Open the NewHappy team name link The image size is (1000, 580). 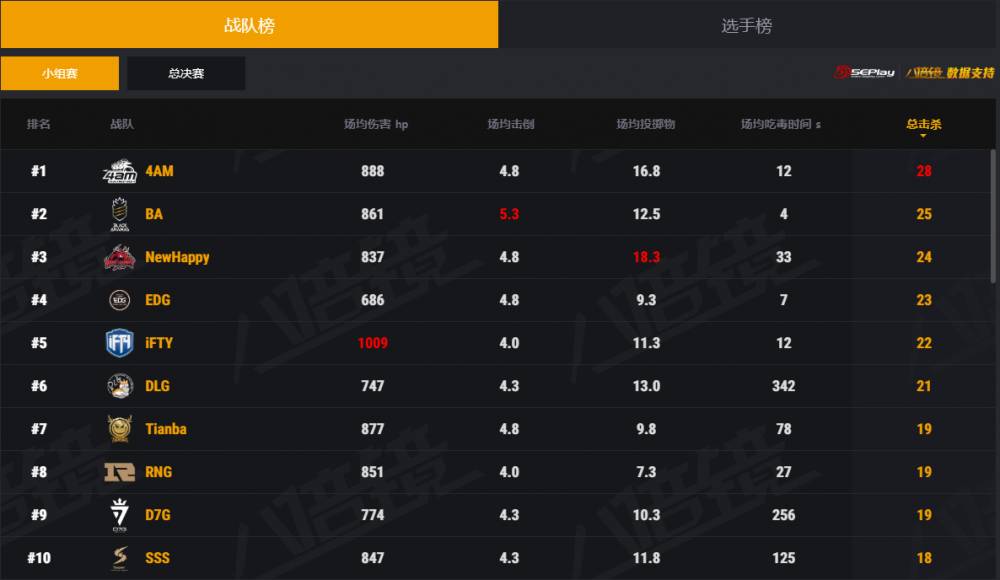pyautogui.click(x=177, y=257)
